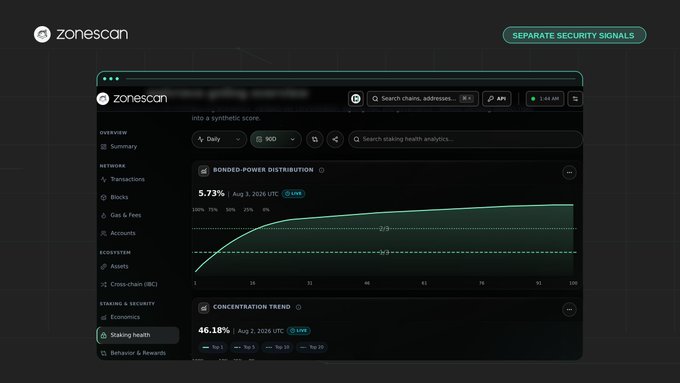Open the Accounts section
The width and height of the screenshot is (680, 383).
click(x=138, y=233)
